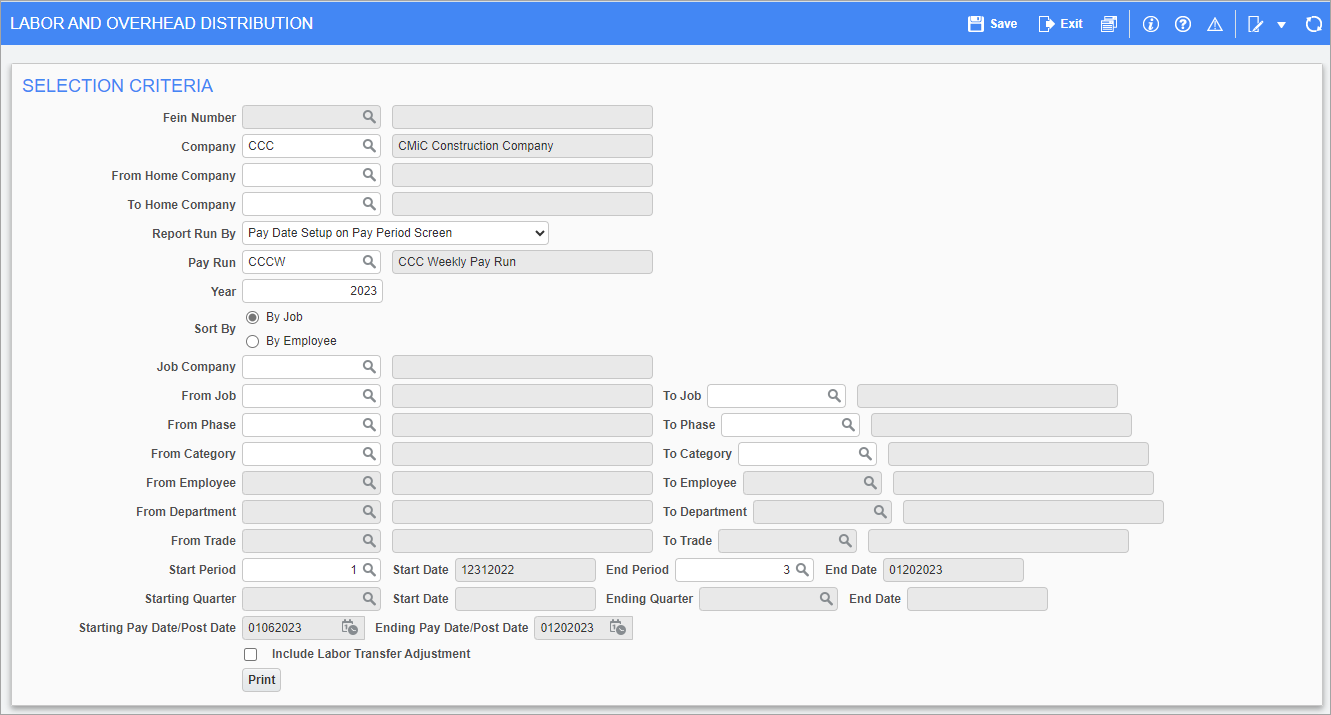Enable Include Labor Transfer Adjustment checkbox
The width and height of the screenshot is (1331, 715).
click(251, 654)
